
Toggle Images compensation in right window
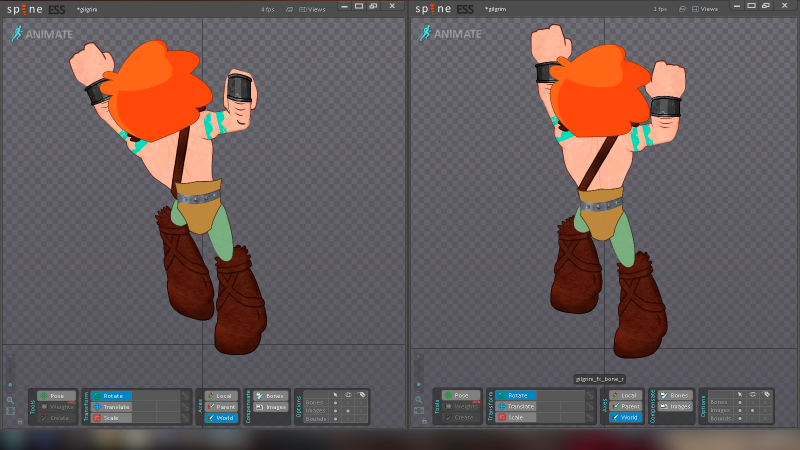click(x=676, y=406)
